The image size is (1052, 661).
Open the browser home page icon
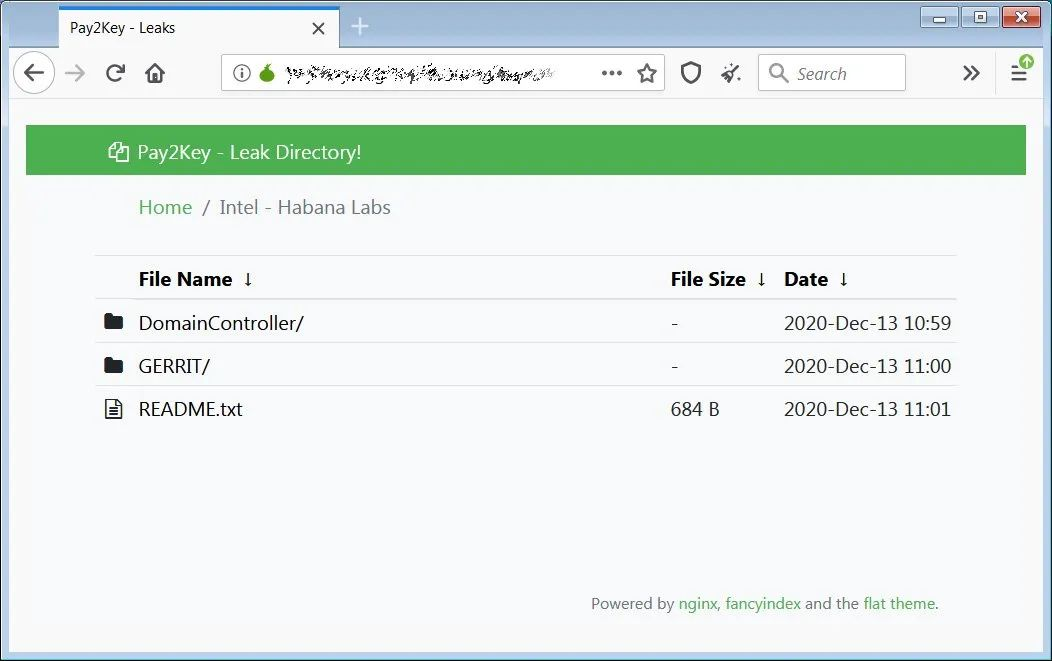(x=155, y=72)
